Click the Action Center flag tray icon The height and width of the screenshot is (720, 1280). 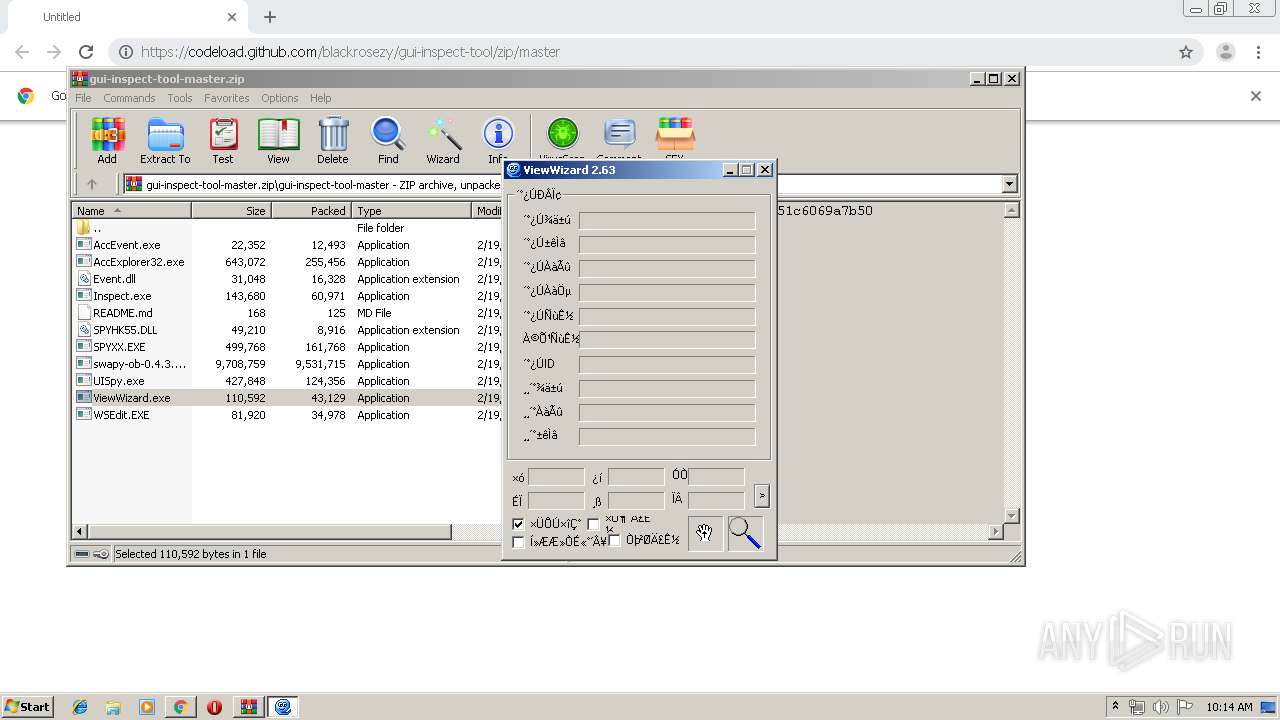1185,707
